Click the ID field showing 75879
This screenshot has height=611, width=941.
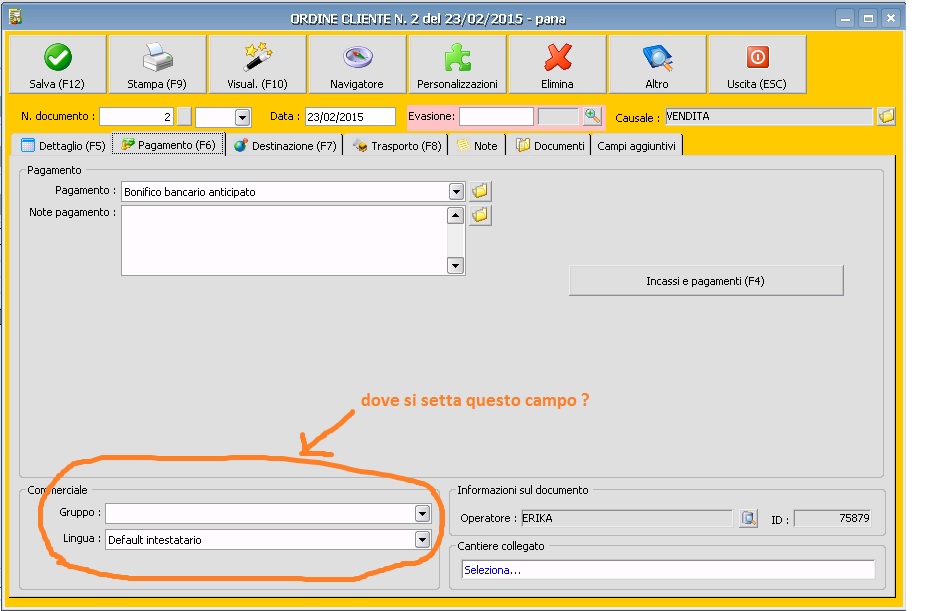click(833, 518)
